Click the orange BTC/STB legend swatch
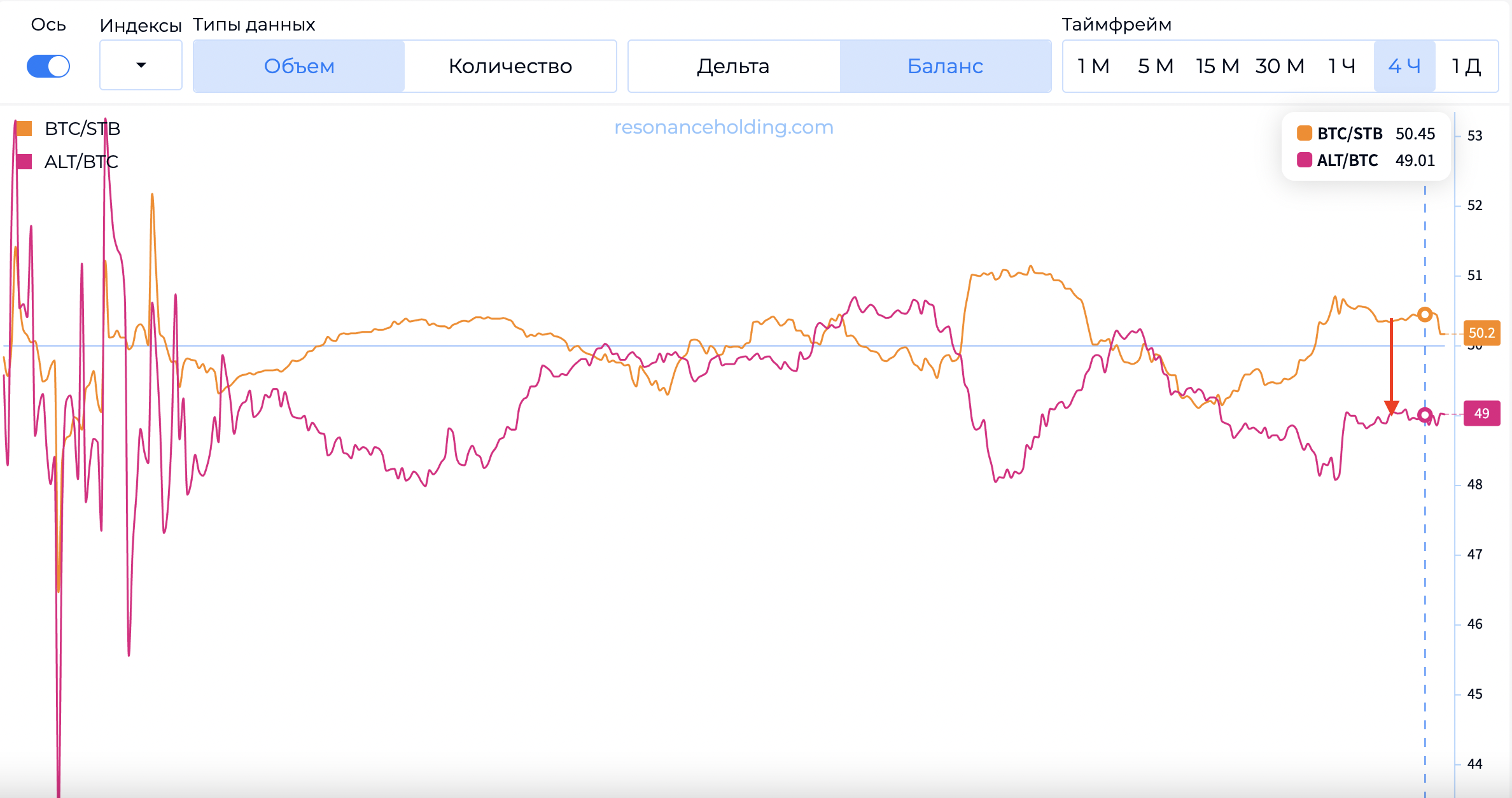The width and height of the screenshot is (1512, 798). [x=24, y=129]
